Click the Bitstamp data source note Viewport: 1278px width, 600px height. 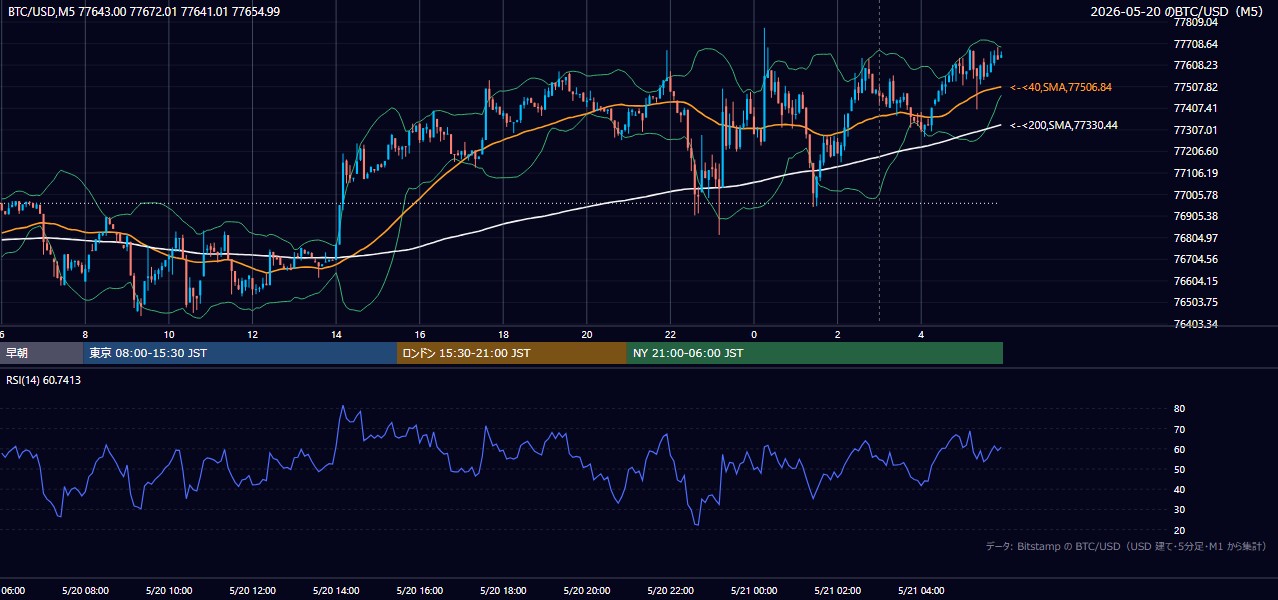(x=1126, y=546)
